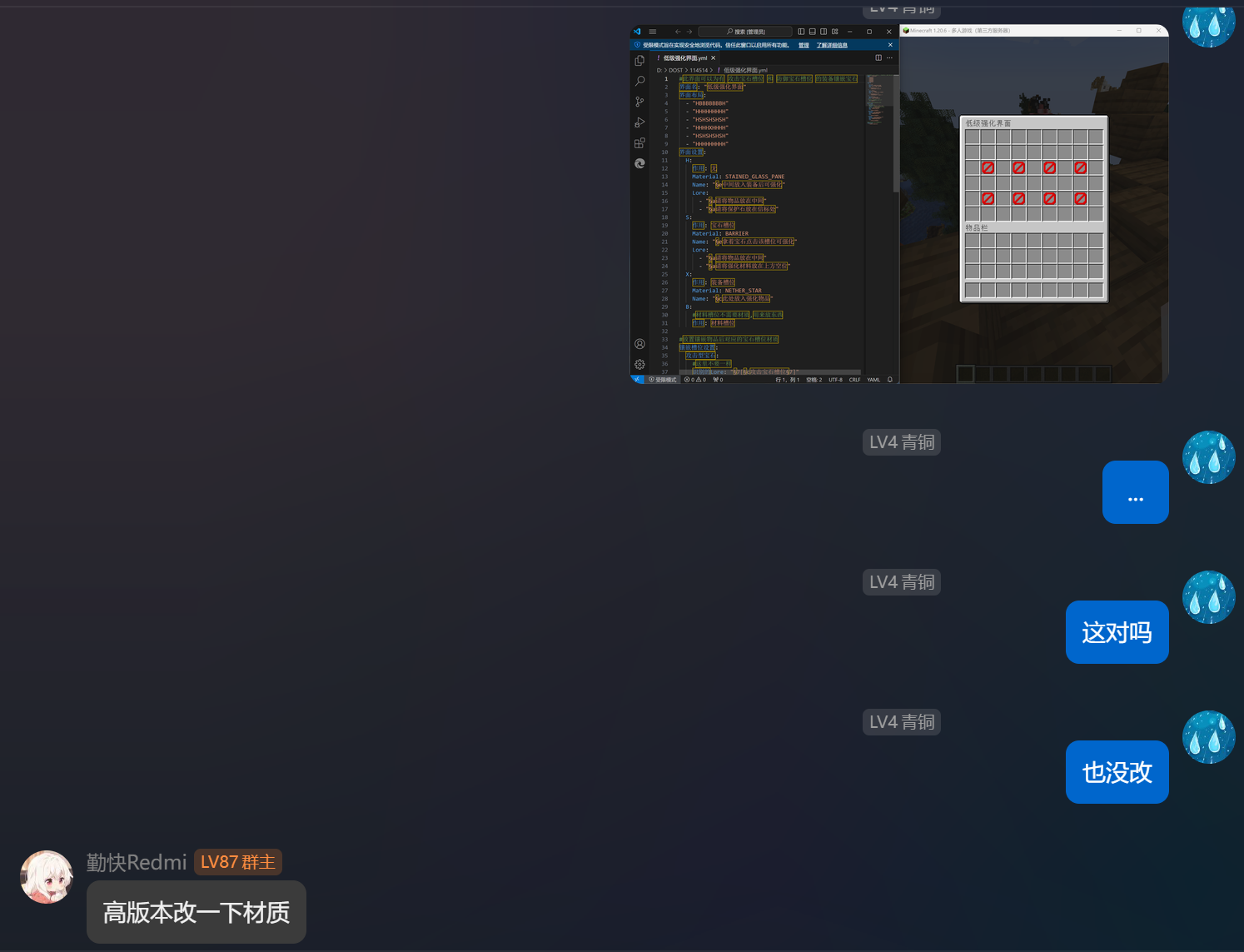1244x952 pixels.
Task: Click the username 勤快Redmi
Action: (137, 862)
